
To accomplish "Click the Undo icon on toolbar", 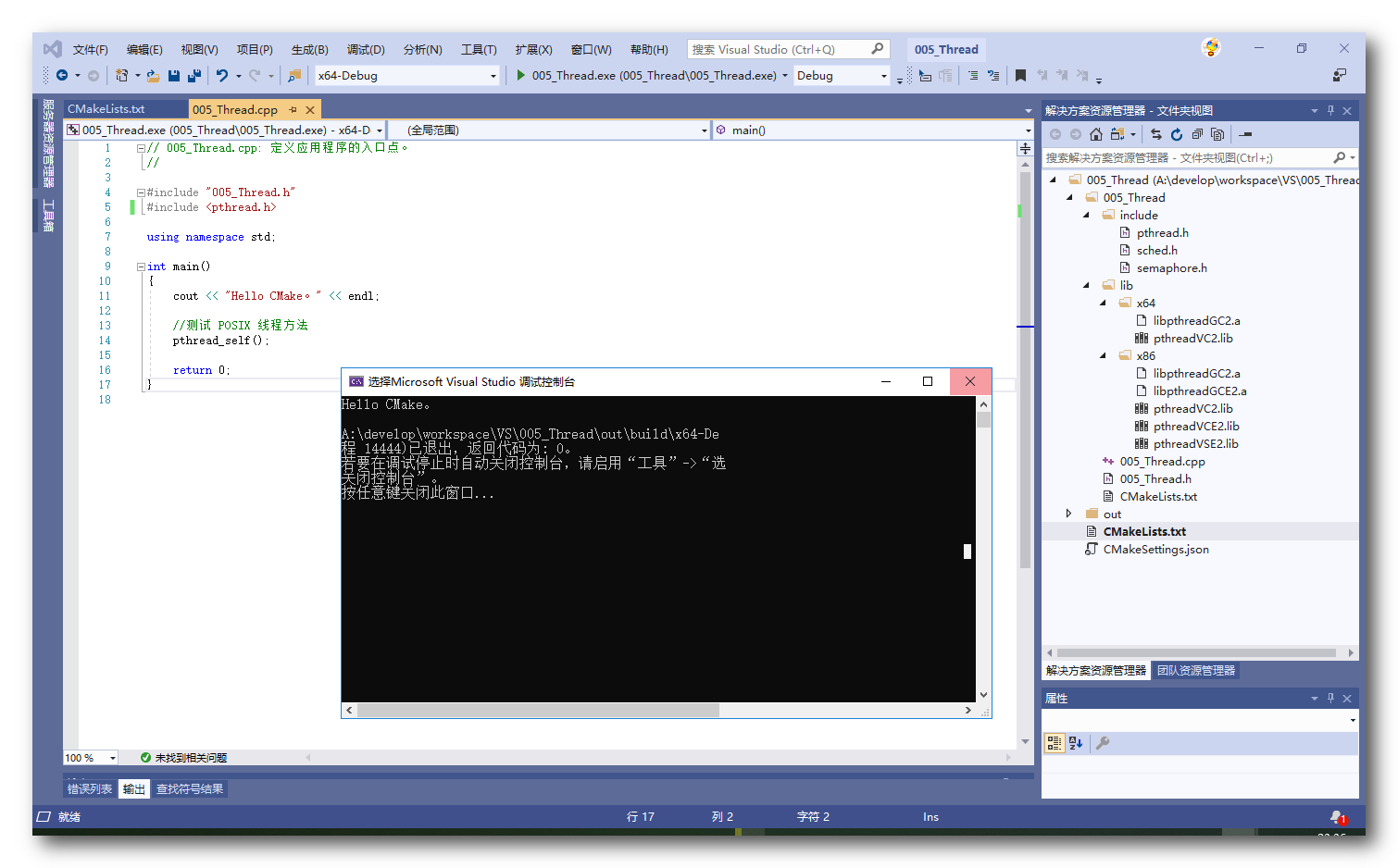I will (x=222, y=75).
